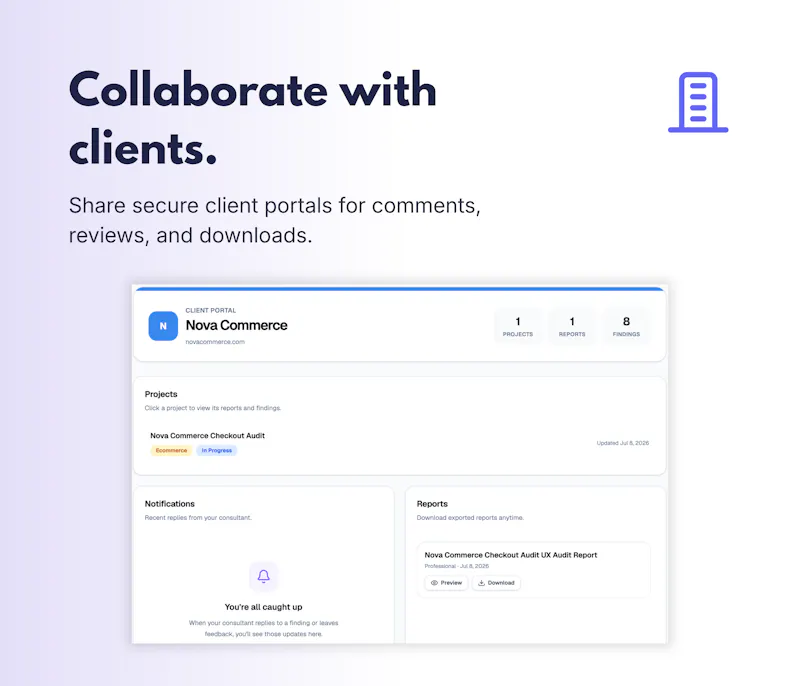Click the CLIENT PORTAL label
This screenshot has width=800, height=686.
pyautogui.click(x=210, y=310)
